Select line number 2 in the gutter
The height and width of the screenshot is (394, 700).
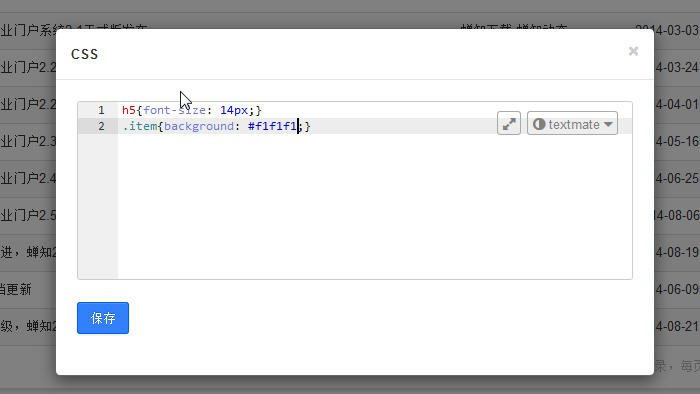(x=101, y=126)
